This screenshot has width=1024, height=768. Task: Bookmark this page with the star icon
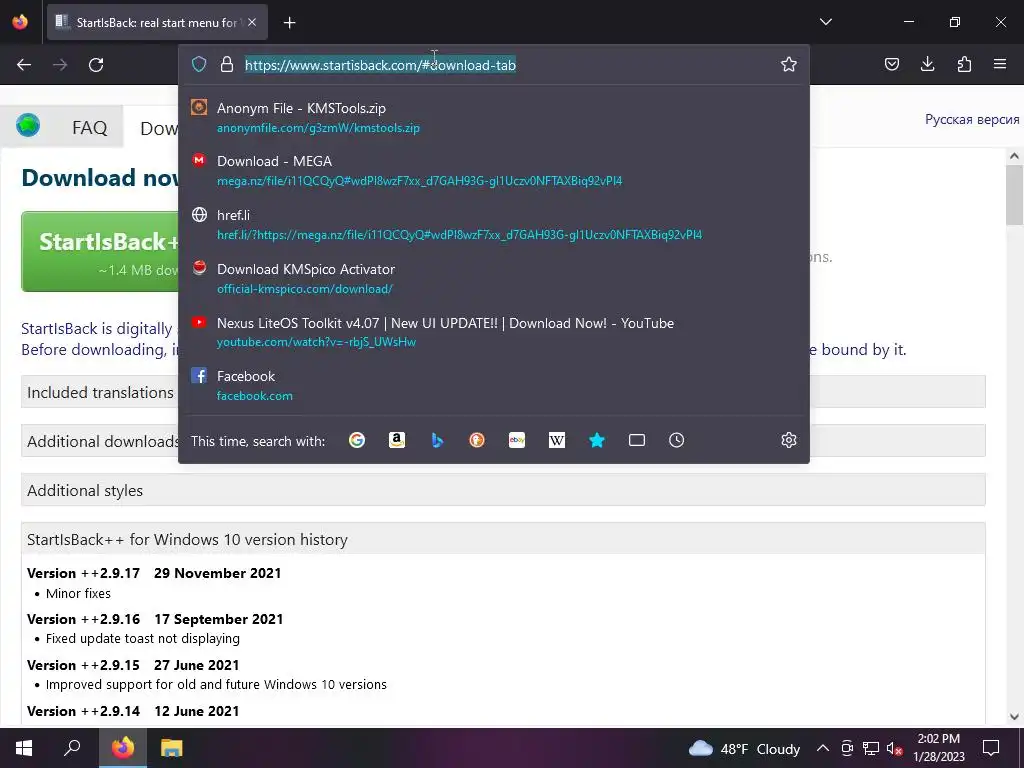(x=789, y=64)
